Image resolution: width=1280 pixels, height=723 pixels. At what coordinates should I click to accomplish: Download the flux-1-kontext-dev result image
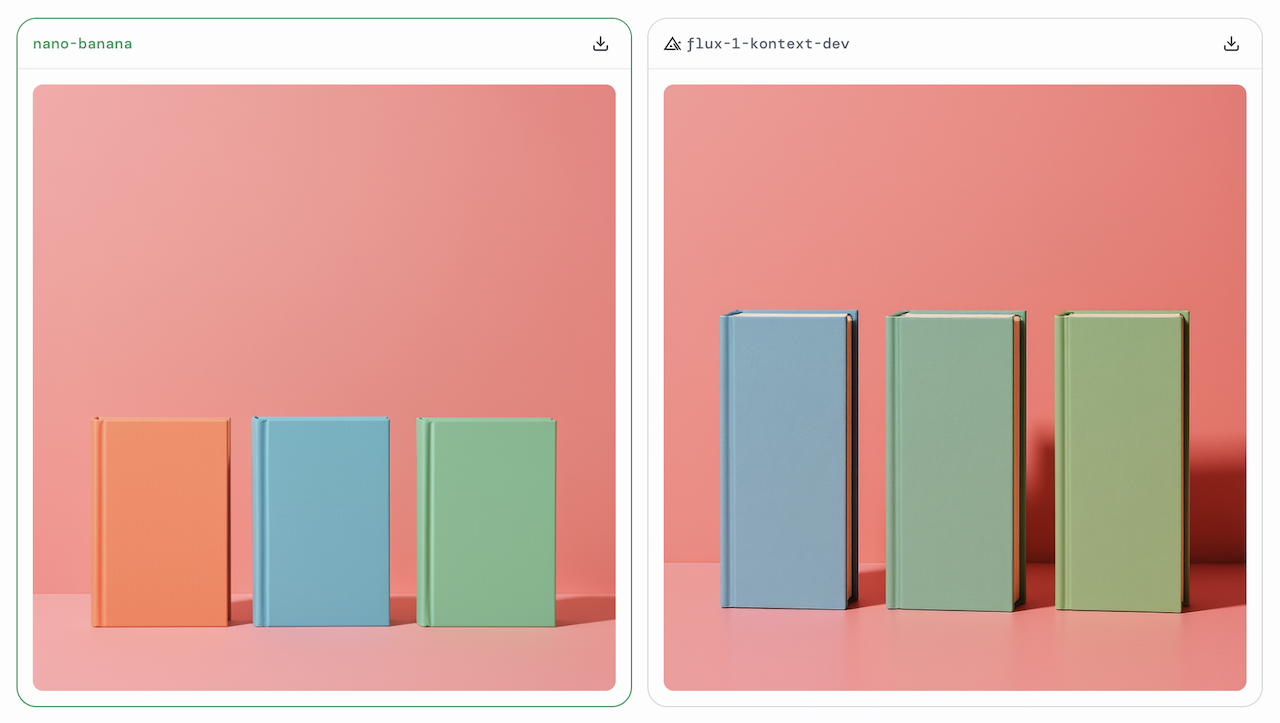click(x=1231, y=43)
